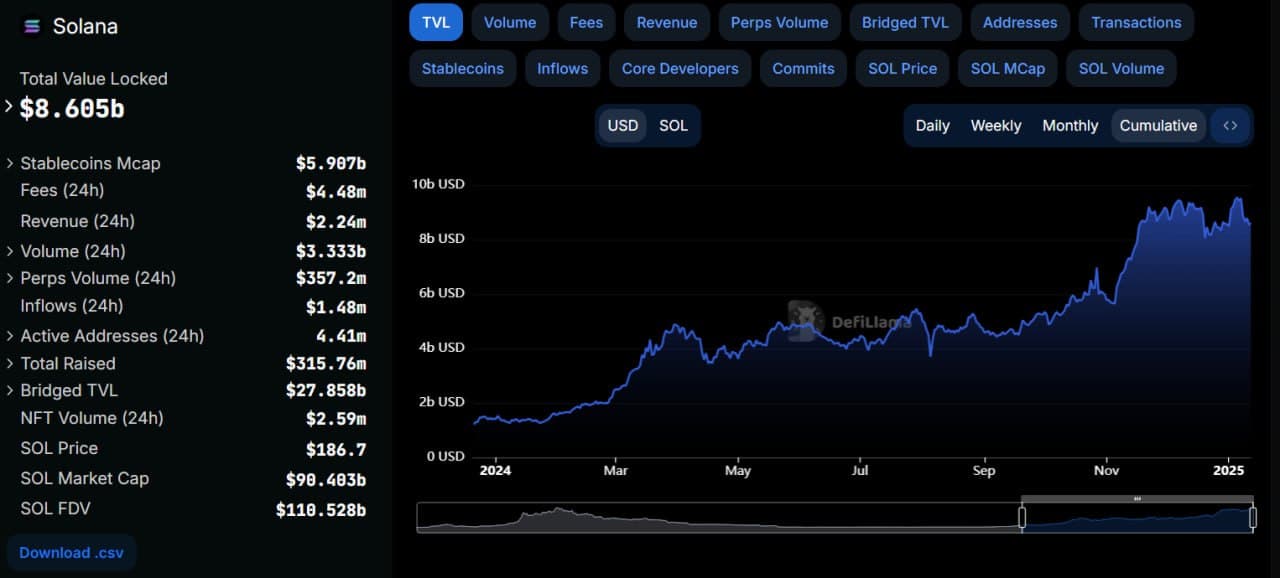Open the embed chart code icon
The image size is (1280, 578).
(x=1230, y=126)
